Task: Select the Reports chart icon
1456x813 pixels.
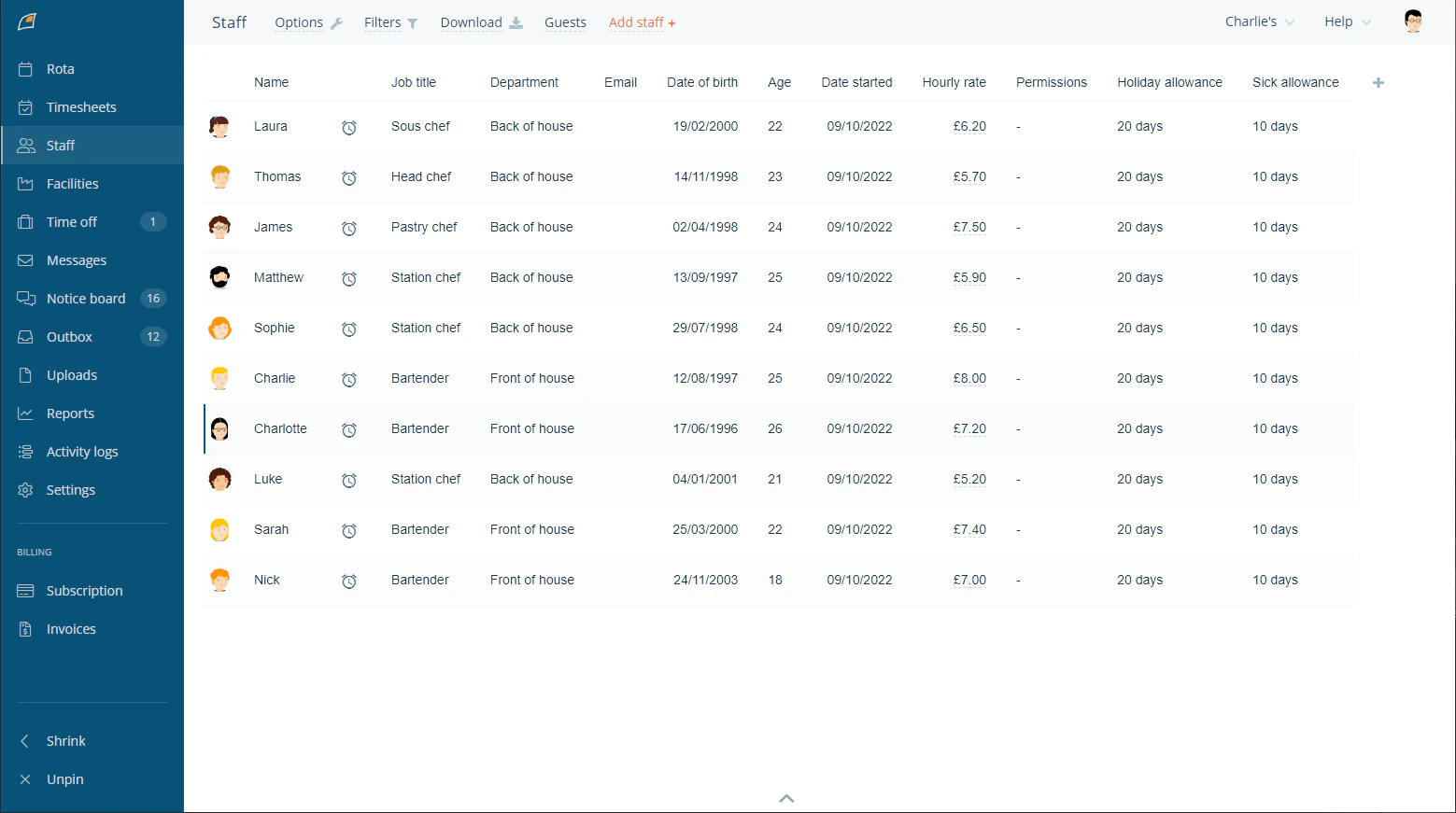Action: click(x=26, y=413)
